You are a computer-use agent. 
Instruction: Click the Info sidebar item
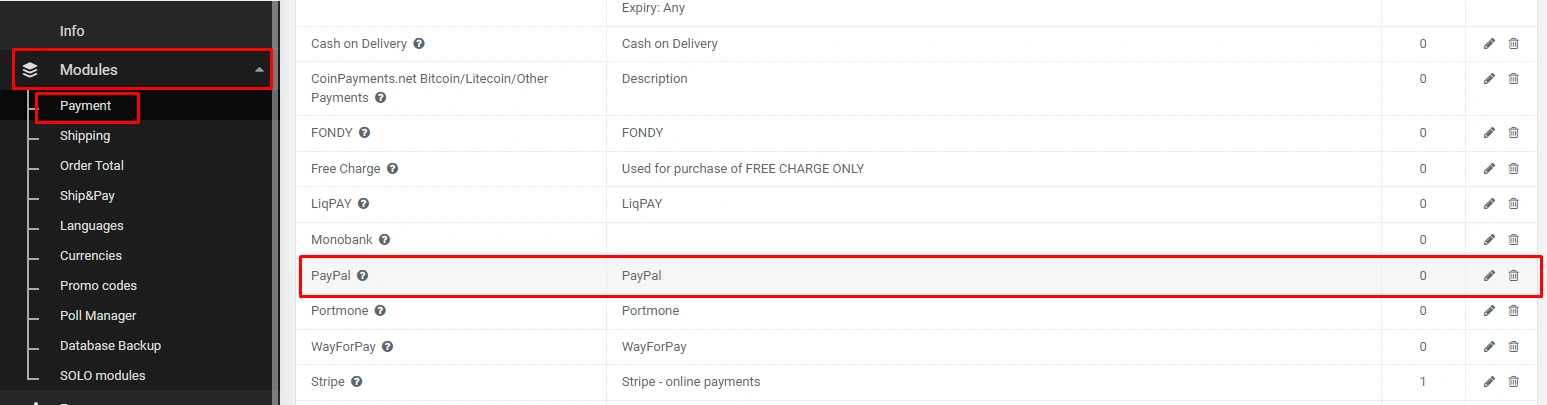[x=72, y=31]
